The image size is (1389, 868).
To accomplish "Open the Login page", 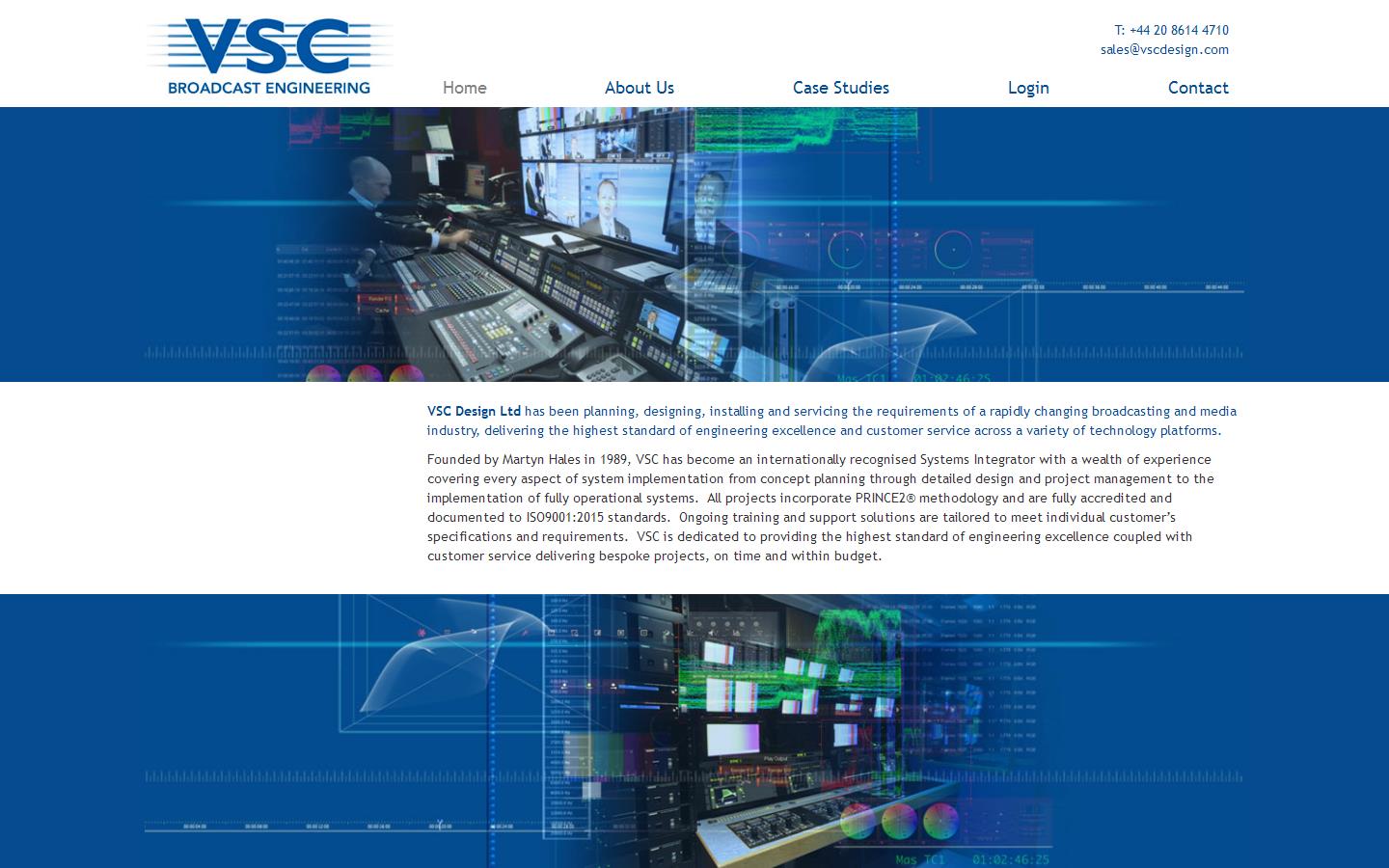I will click(1027, 88).
